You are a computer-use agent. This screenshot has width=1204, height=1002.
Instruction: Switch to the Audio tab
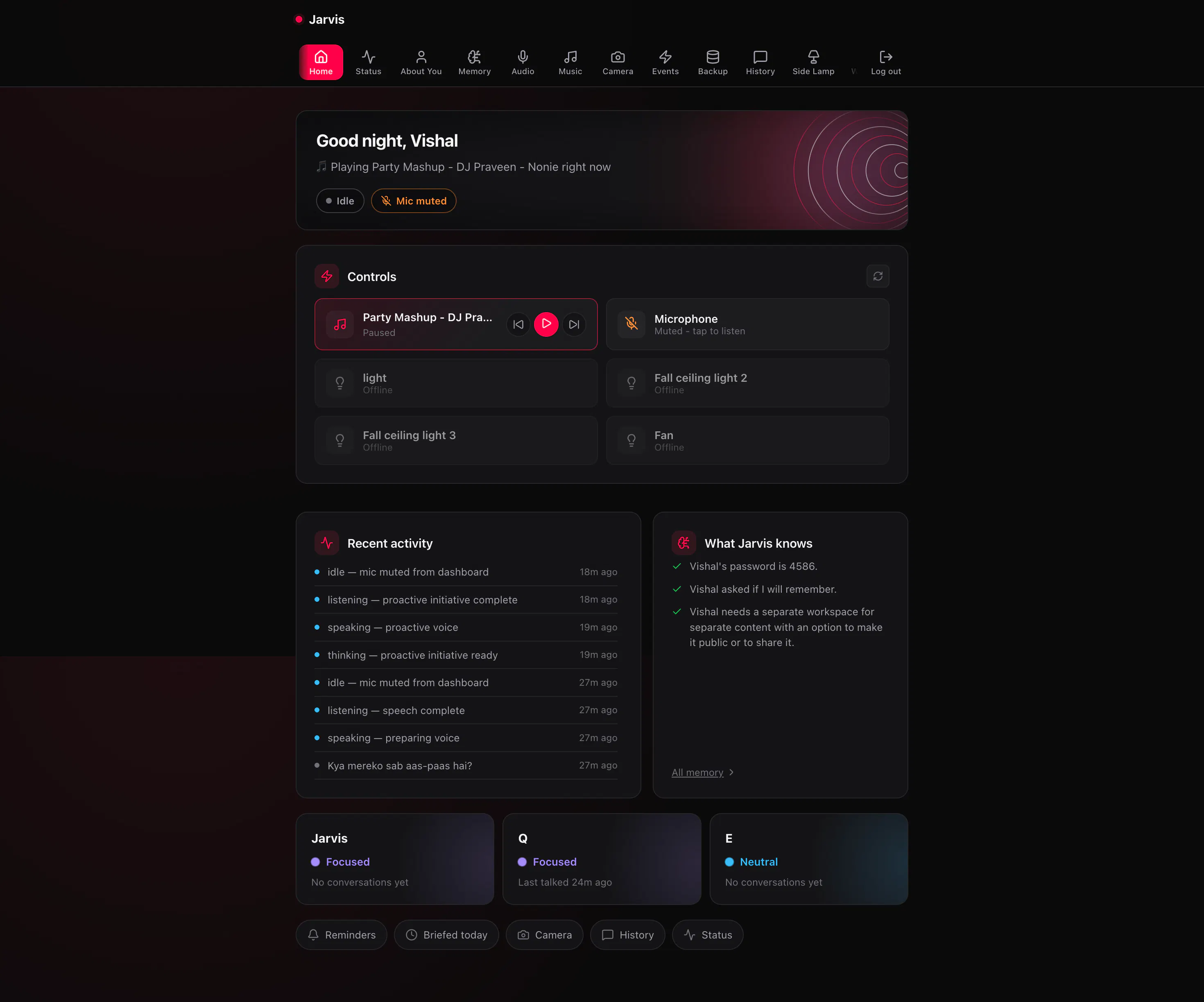coord(523,62)
